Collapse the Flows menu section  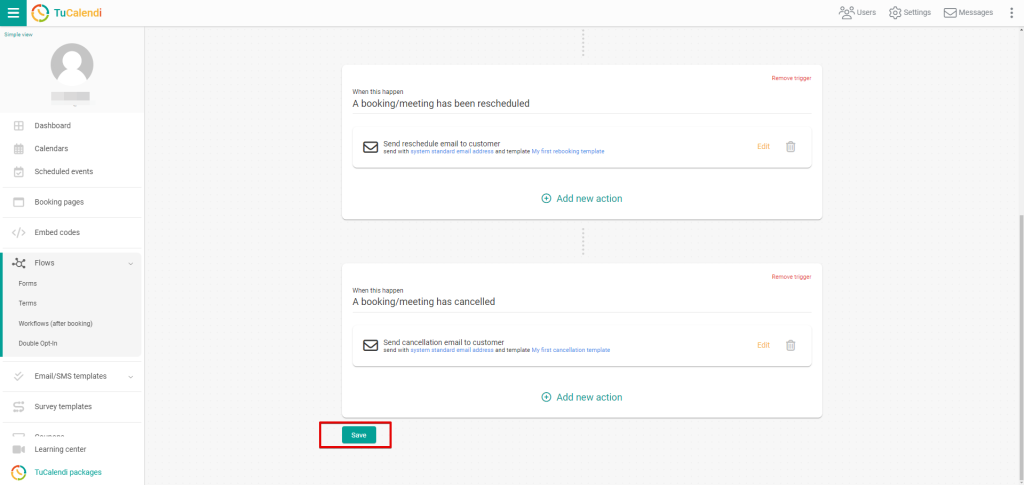(x=130, y=263)
